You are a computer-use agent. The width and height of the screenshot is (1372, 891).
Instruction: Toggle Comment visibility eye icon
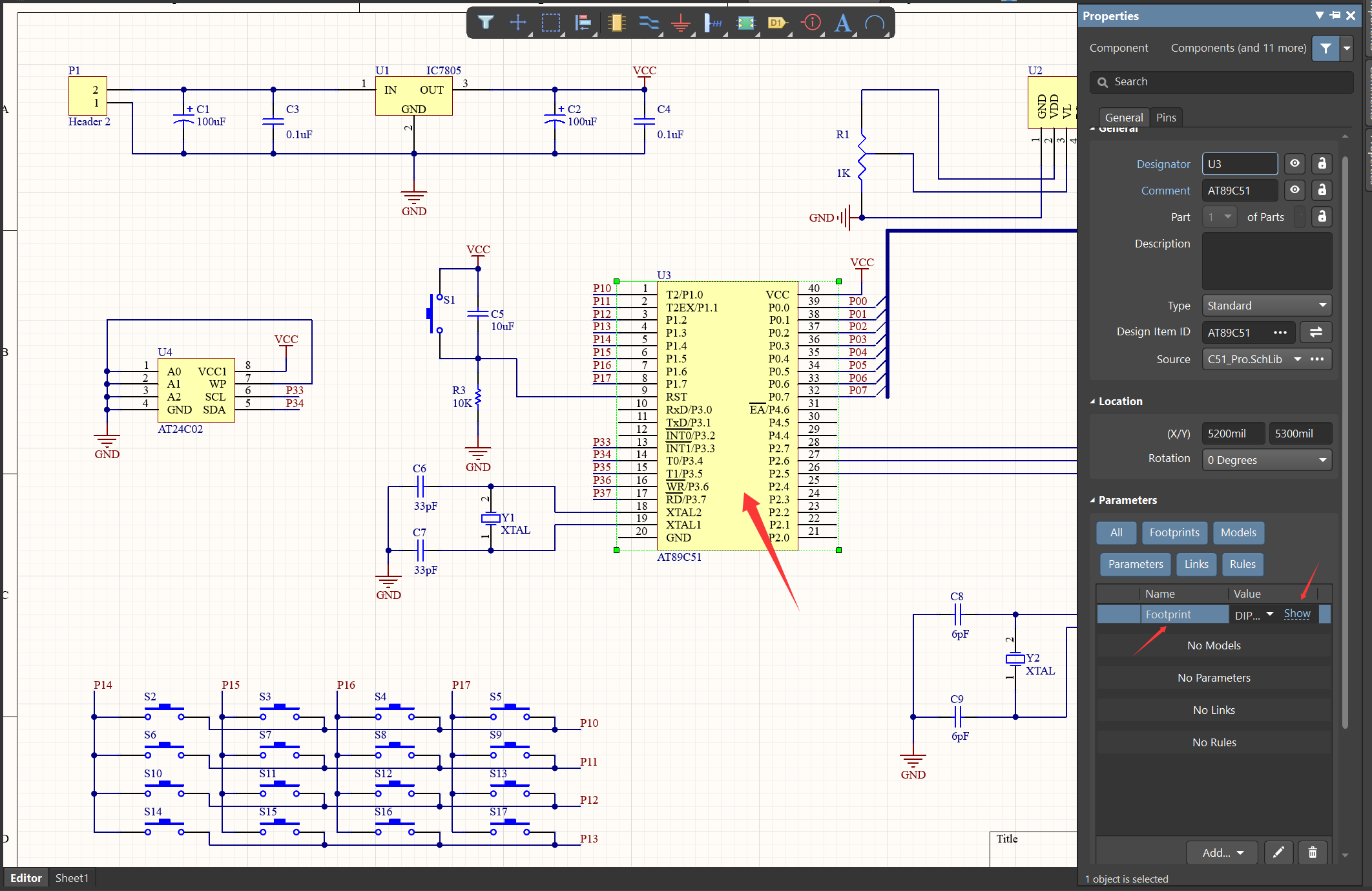tap(1294, 190)
